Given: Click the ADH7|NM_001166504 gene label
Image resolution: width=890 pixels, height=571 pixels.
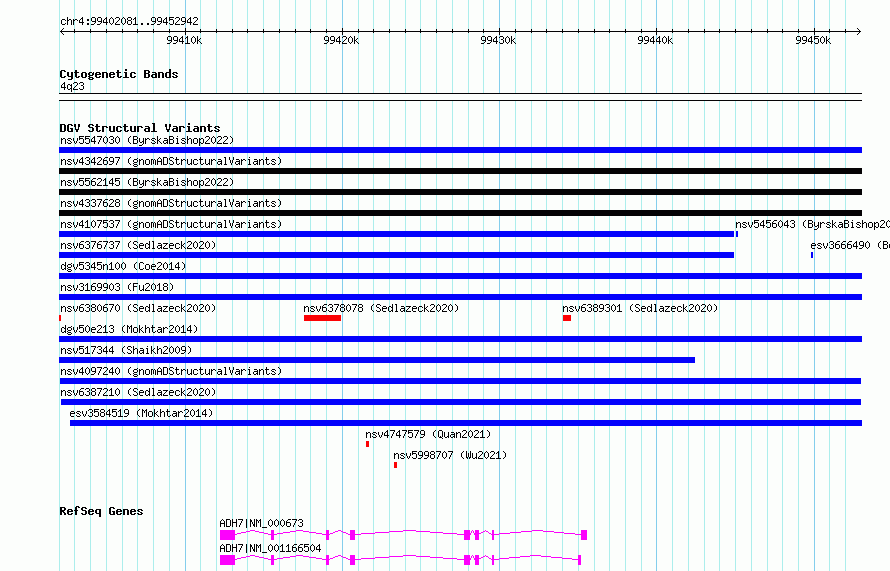Looking at the screenshot, I should (270, 548).
